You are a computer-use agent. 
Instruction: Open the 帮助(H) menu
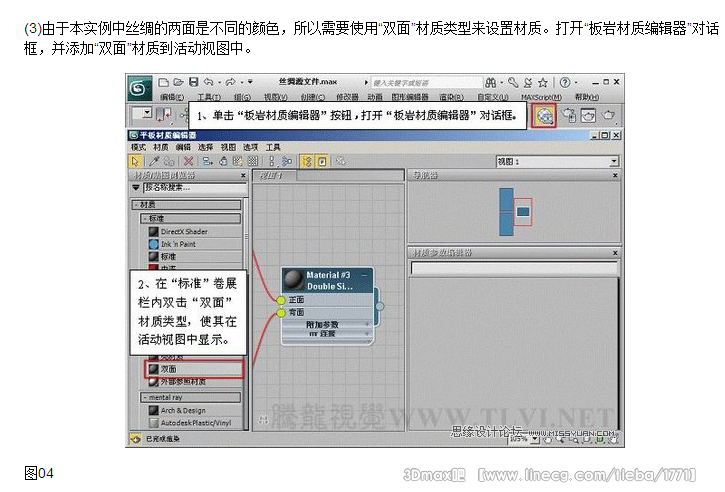587,97
